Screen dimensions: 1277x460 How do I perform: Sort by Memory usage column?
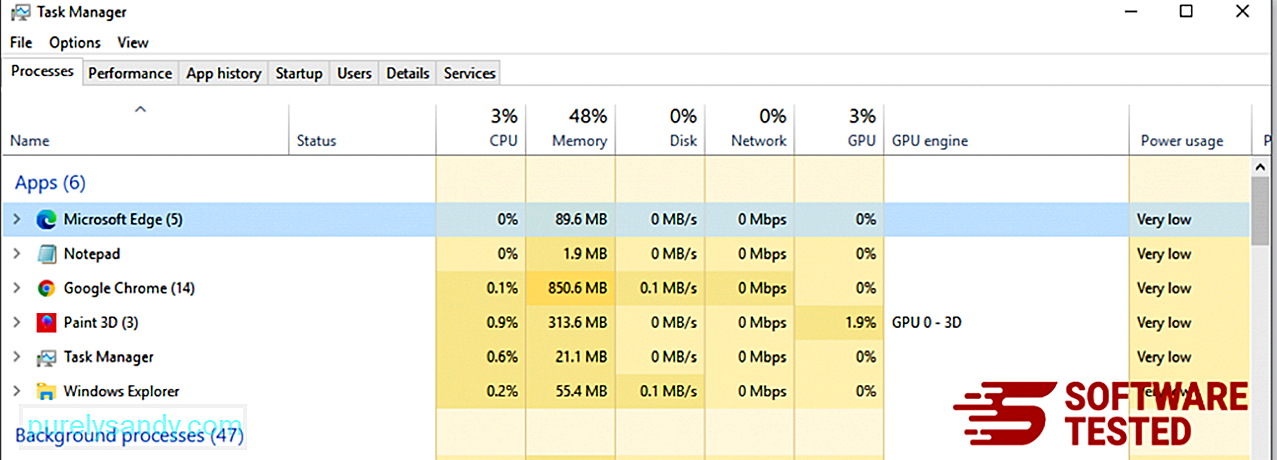[x=570, y=128]
